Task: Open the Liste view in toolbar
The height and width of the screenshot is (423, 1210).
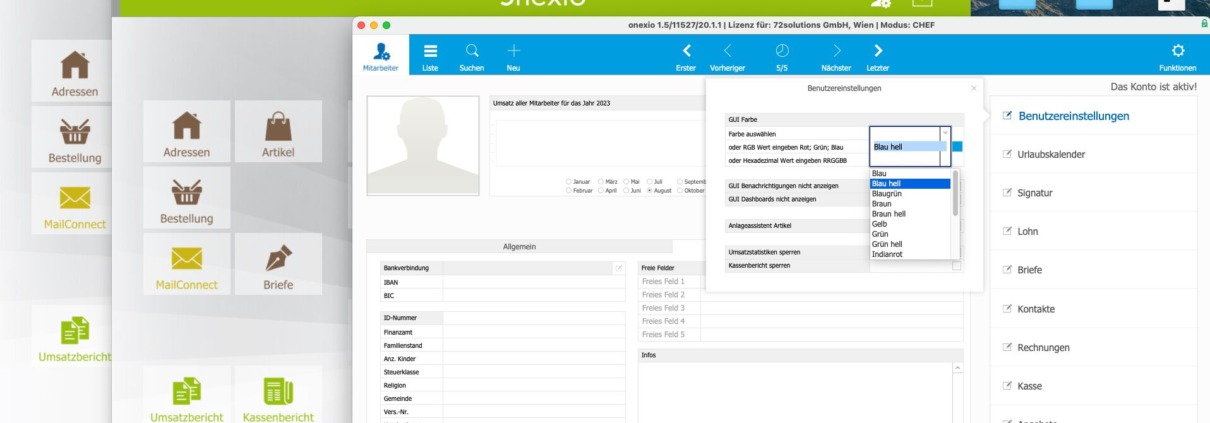Action: 430,56
